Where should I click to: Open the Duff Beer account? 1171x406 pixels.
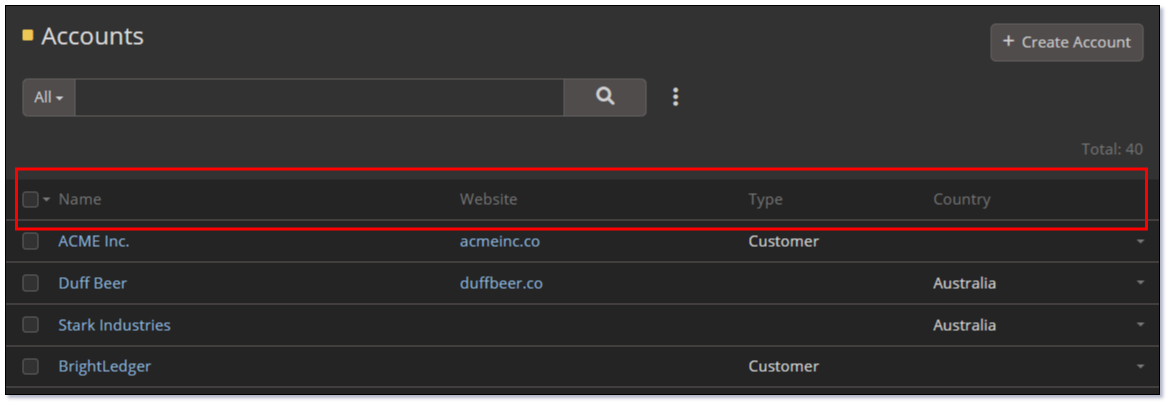(x=93, y=283)
